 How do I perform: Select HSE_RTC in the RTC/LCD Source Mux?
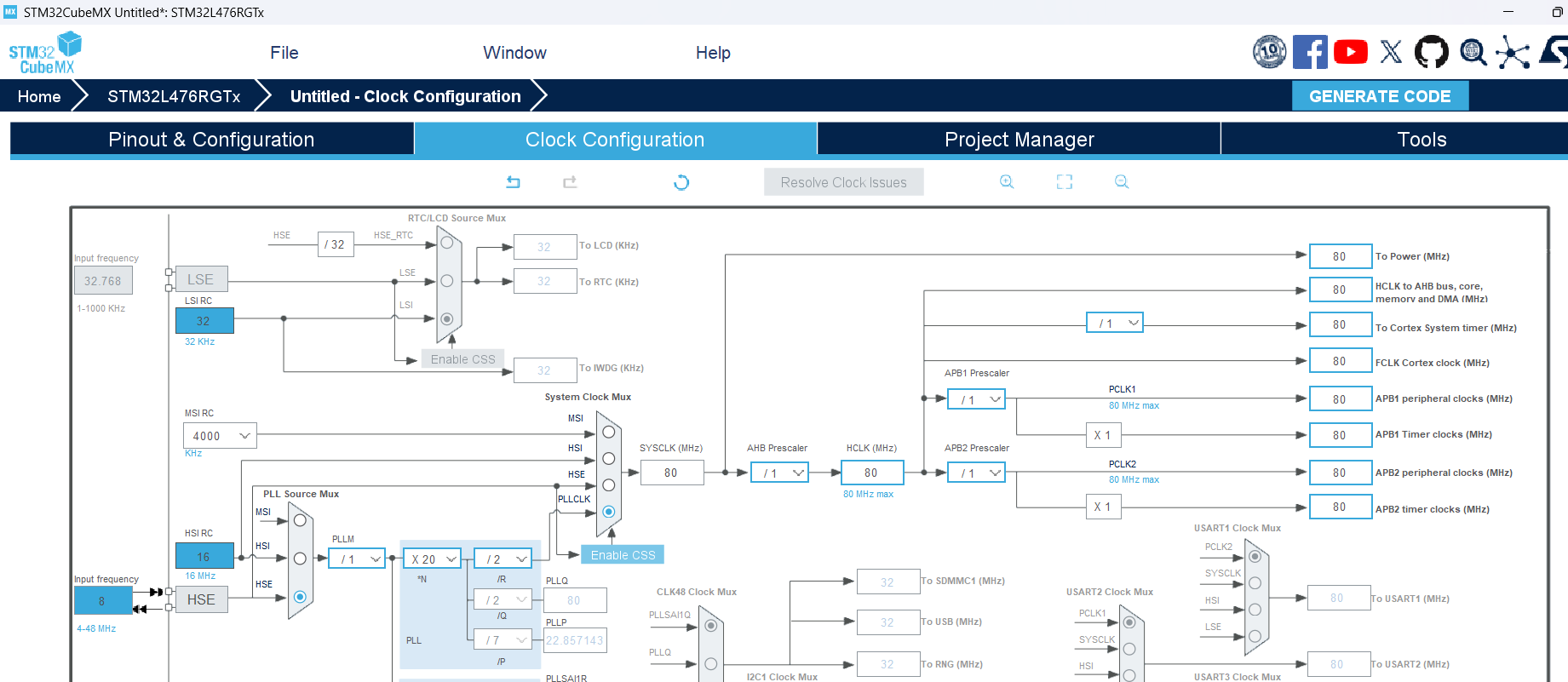click(446, 243)
